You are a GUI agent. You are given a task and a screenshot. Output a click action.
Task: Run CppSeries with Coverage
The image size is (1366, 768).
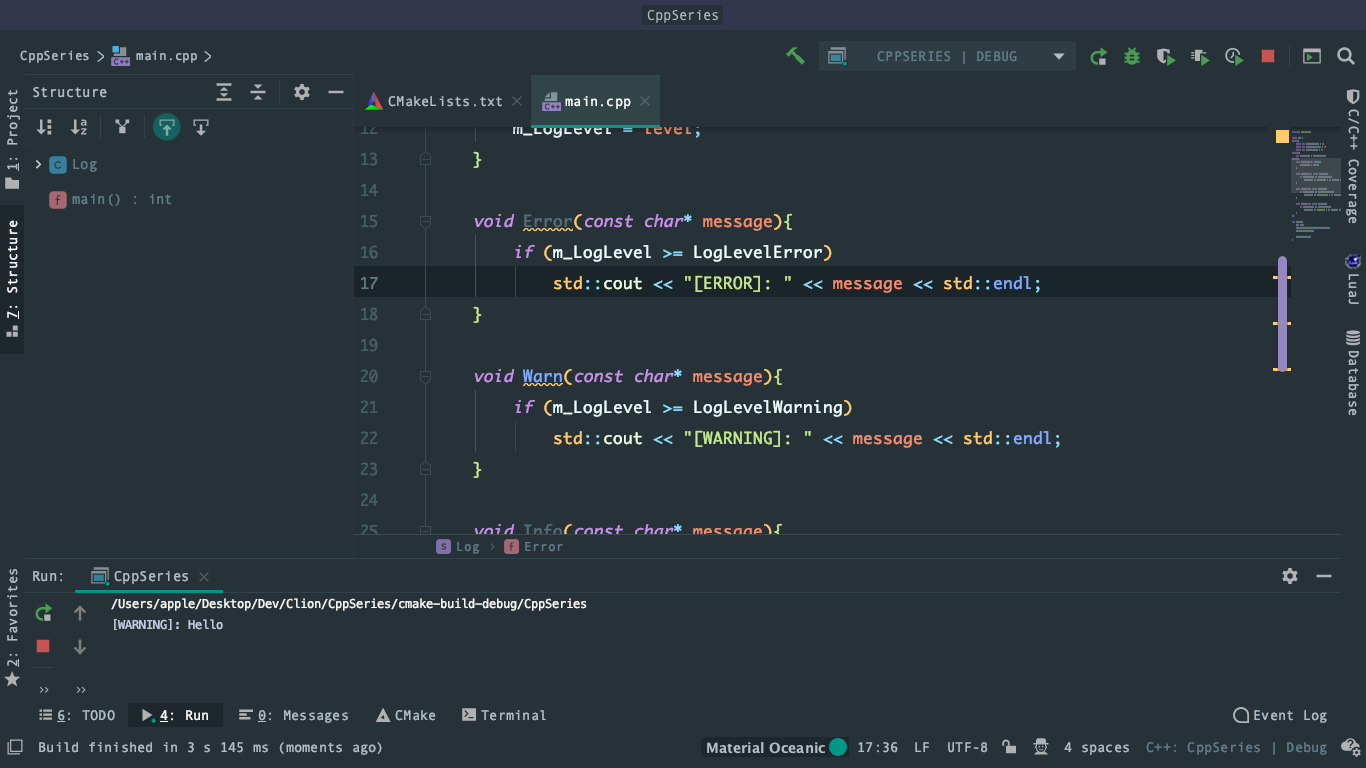point(1166,57)
